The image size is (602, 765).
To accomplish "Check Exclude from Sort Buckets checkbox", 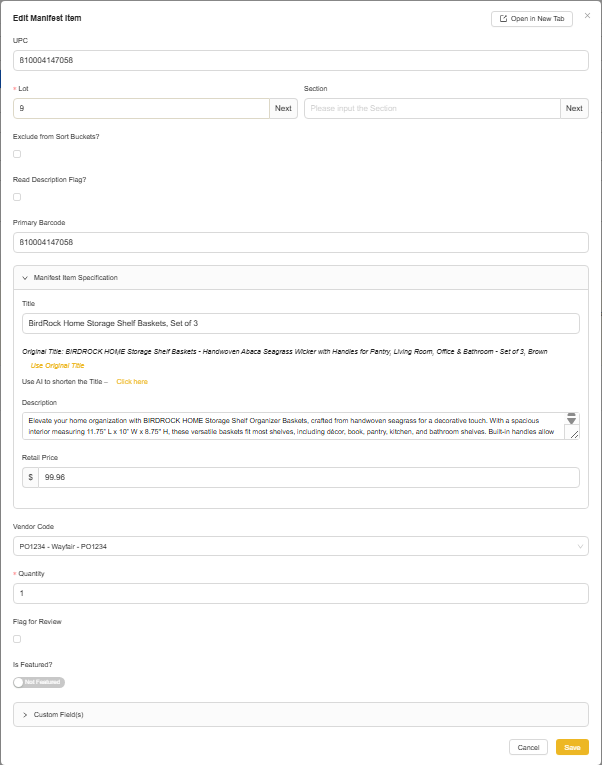I will point(17,154).
